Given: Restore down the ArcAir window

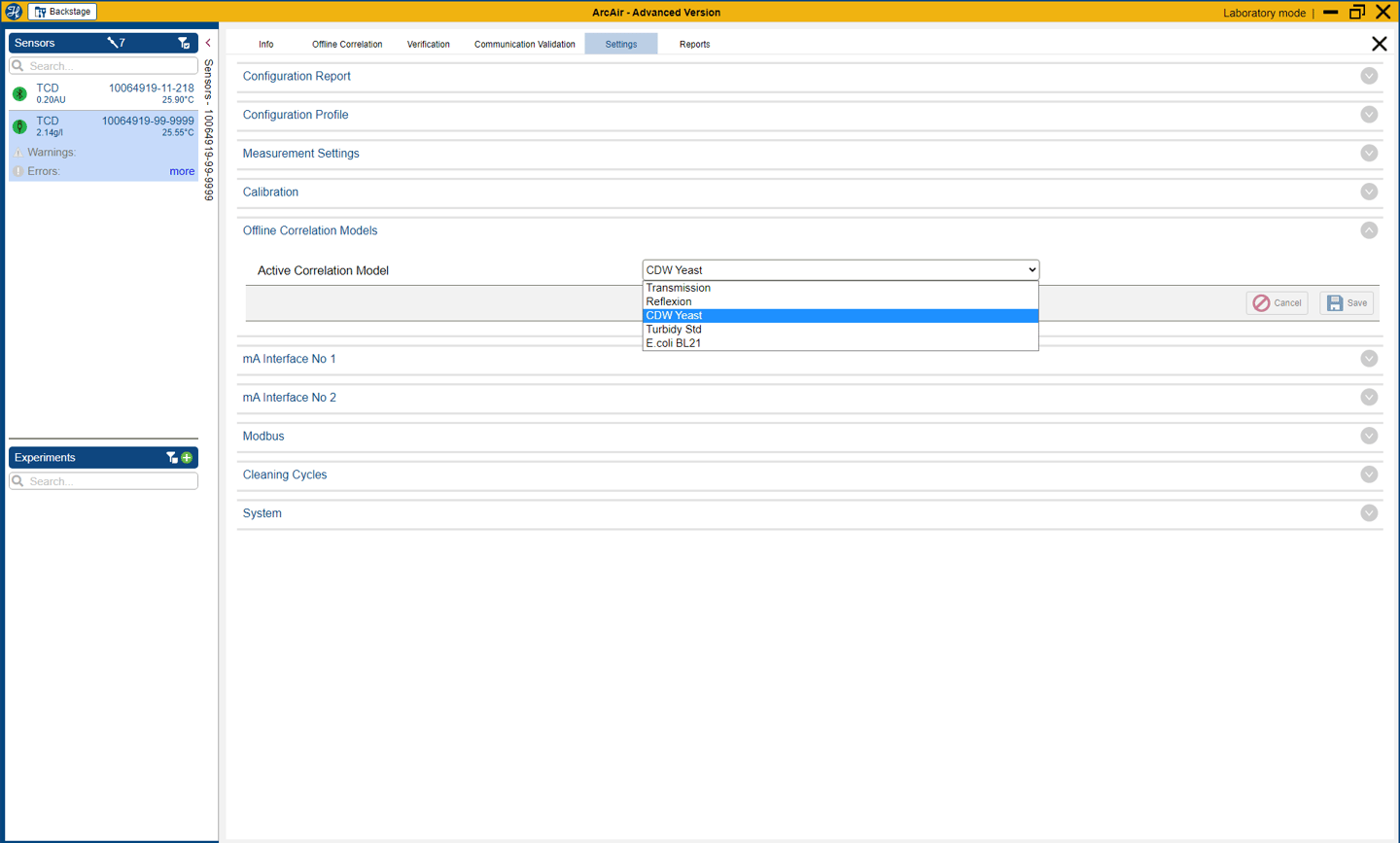Looking at the screenshot, I should [x=1357, y=12].
